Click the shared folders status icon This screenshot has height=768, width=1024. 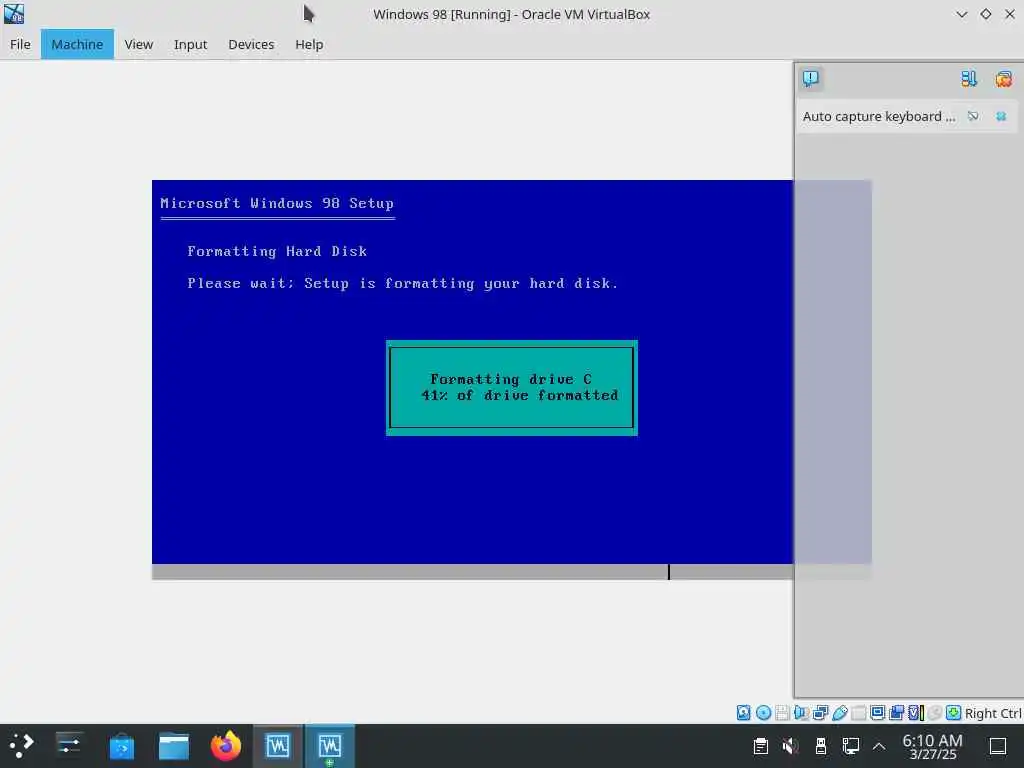pyautogui.click(x=859, y=712)
